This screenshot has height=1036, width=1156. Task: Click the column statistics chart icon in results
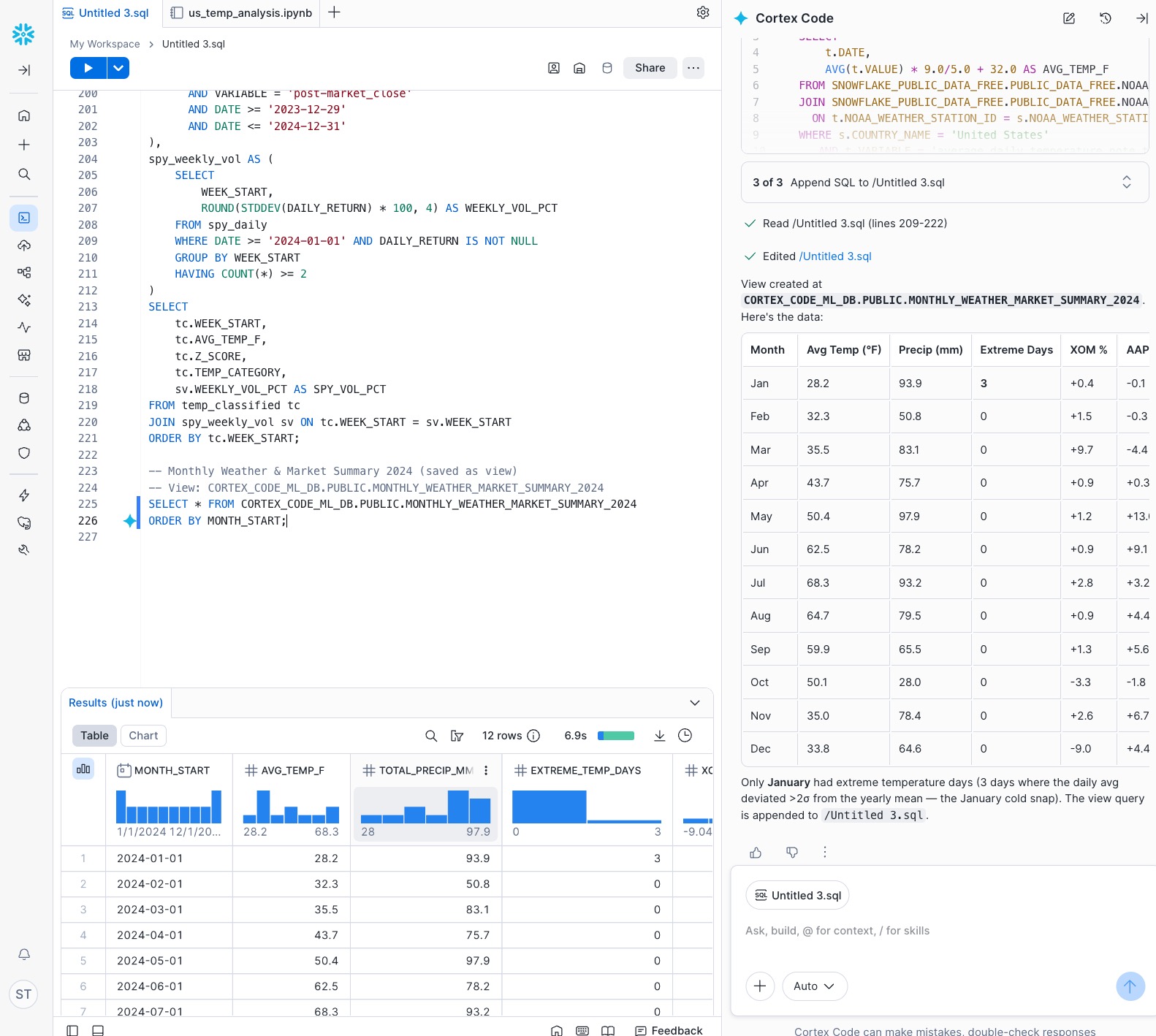click(x=83, y=769)
